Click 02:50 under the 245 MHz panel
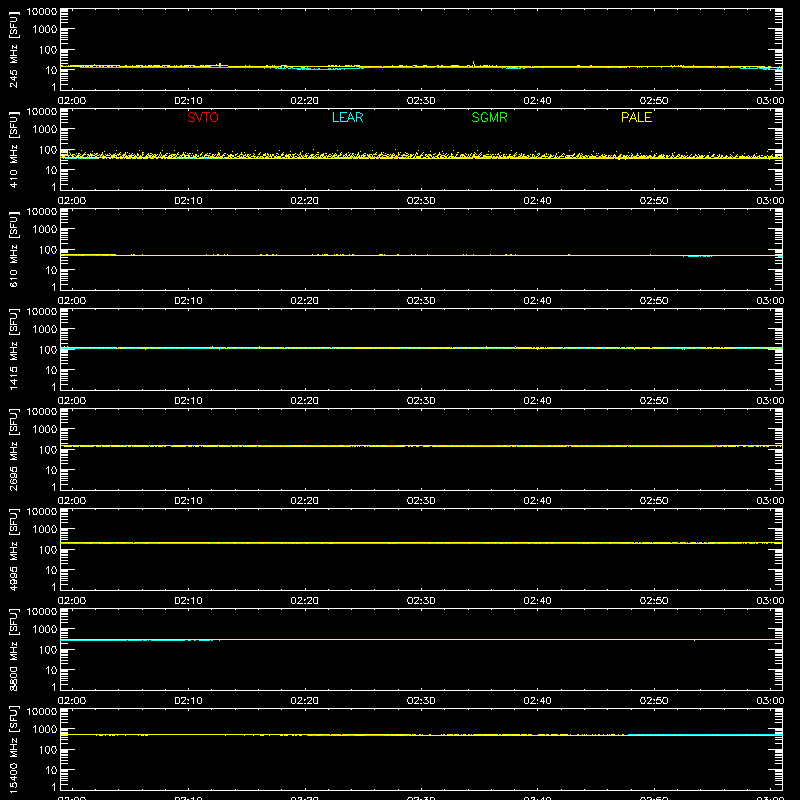The height and width of the screenshot is (800, 800). click(654, 101)
